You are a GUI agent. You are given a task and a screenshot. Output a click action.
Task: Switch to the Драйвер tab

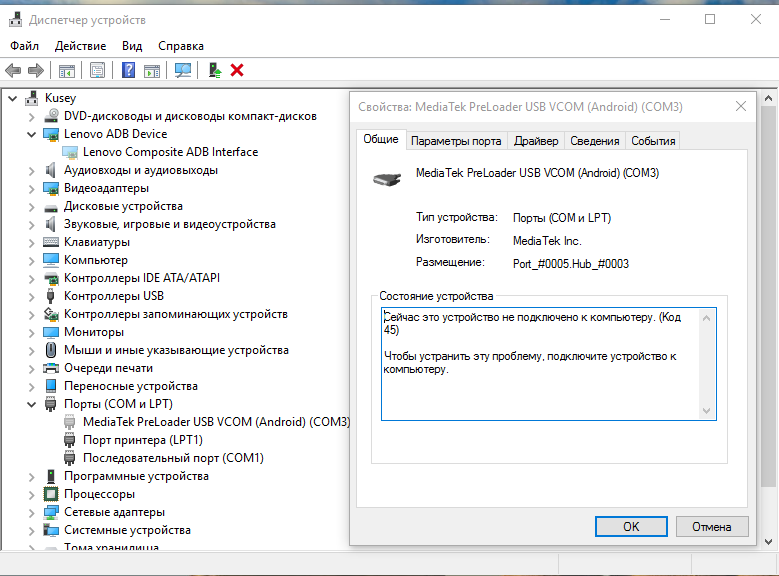pyautogui.click(x=536, y=141)
